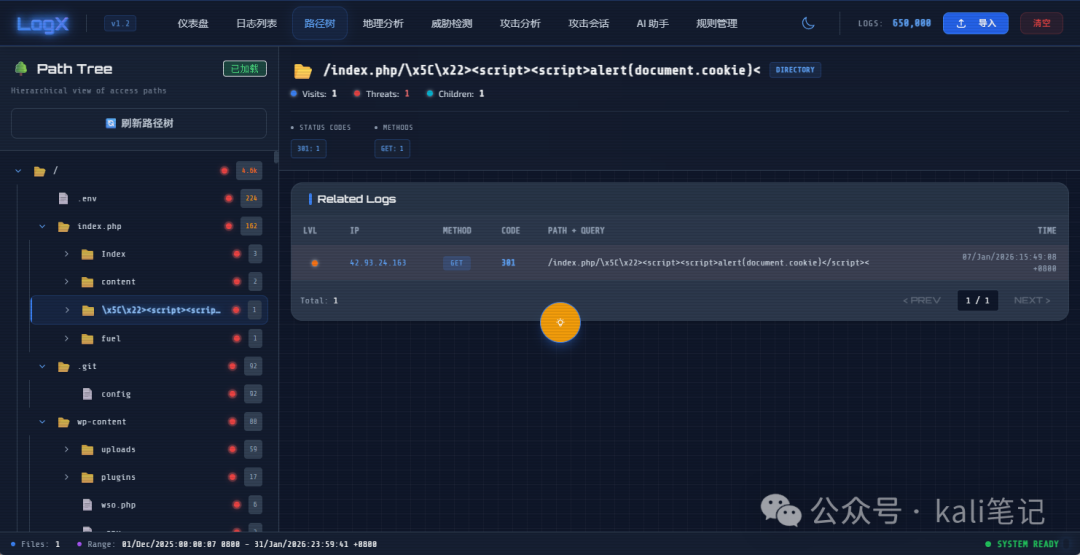Click the orange level indicator in log row
The image size is (1080, 555).
pyautogui.click(x=314, y=263)
